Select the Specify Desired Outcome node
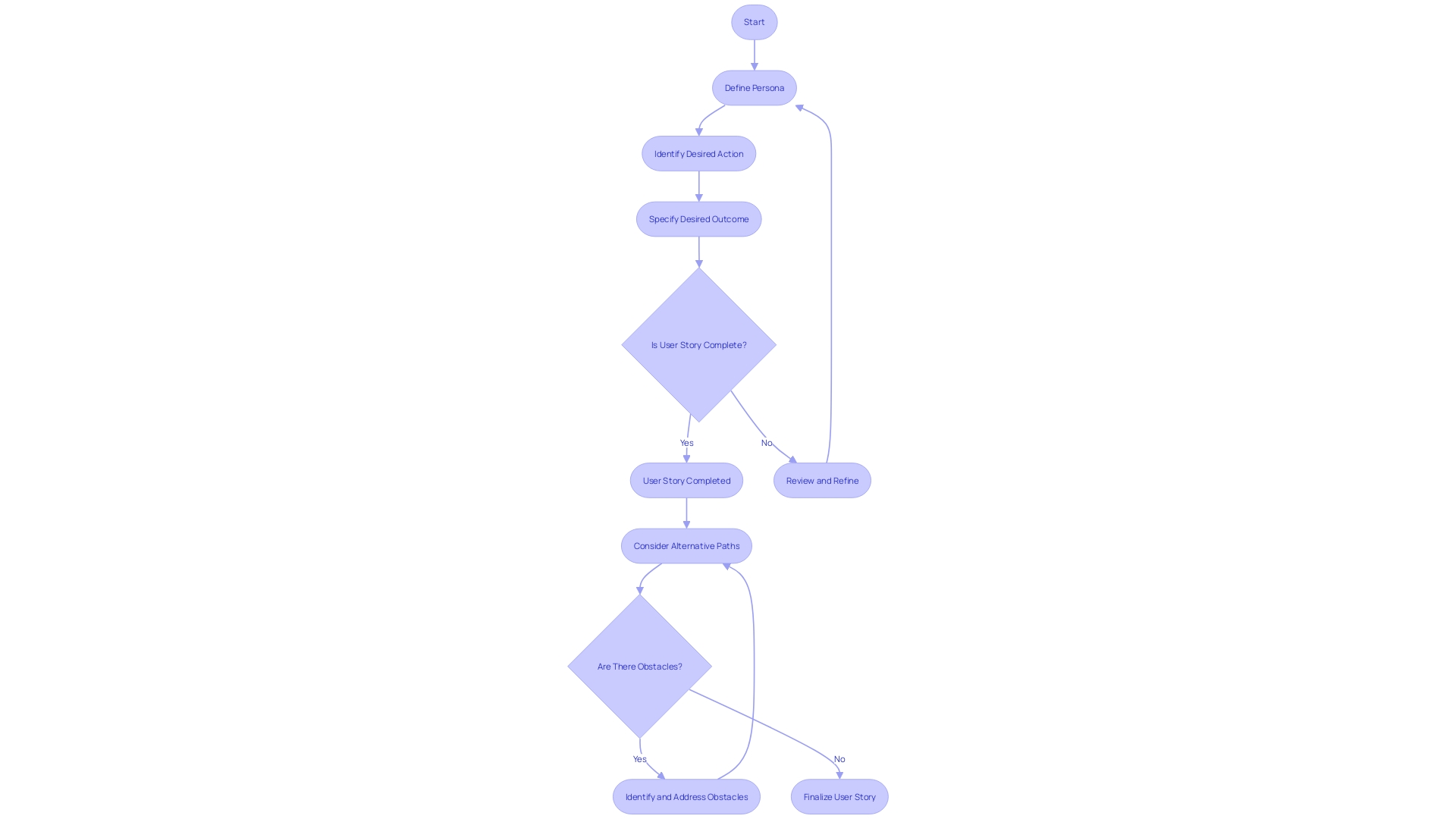The image size is (1456, 819). [699, 219]
